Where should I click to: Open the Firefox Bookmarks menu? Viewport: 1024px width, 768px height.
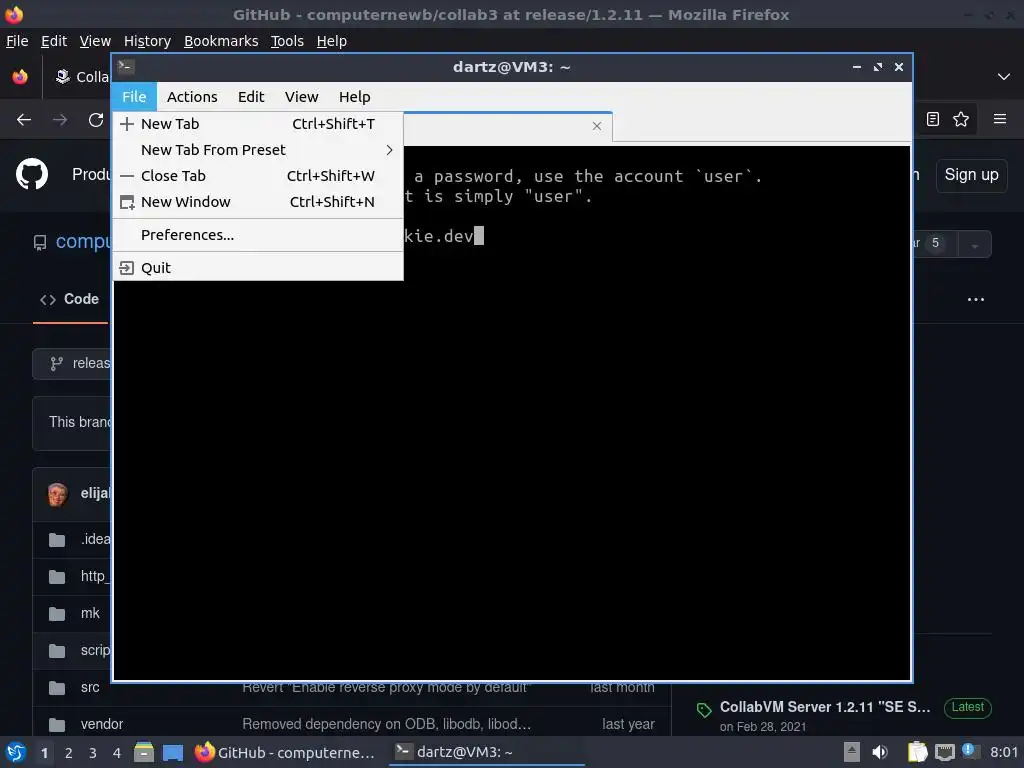(221, 41)
